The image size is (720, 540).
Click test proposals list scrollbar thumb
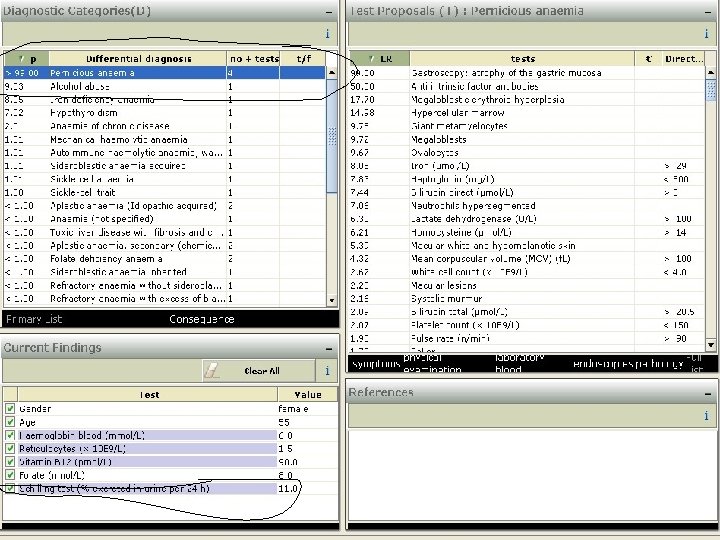(x=710, y=90)
